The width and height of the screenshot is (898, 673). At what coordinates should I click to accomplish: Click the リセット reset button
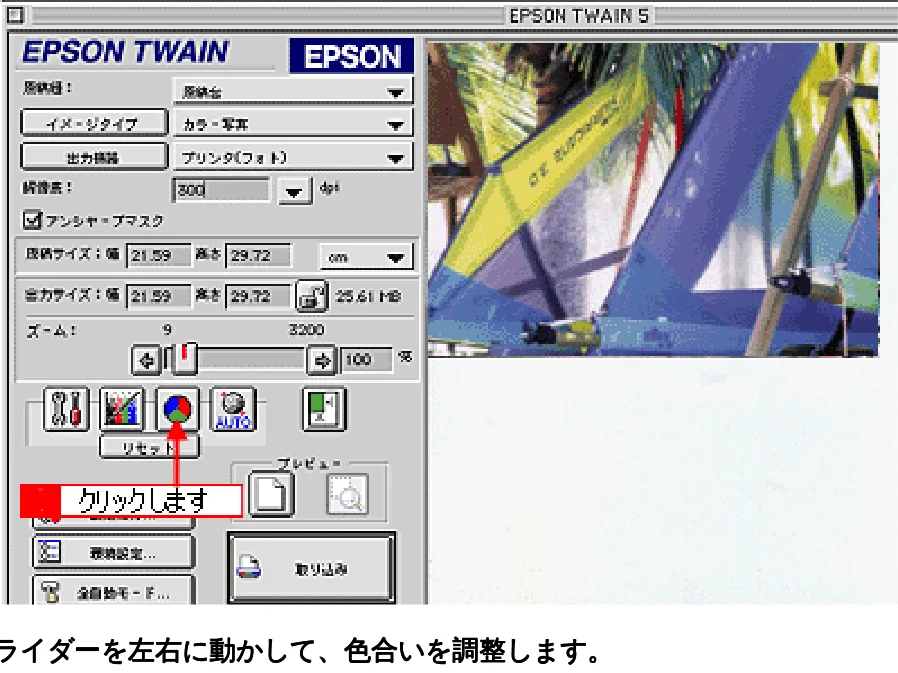point(149,447)
